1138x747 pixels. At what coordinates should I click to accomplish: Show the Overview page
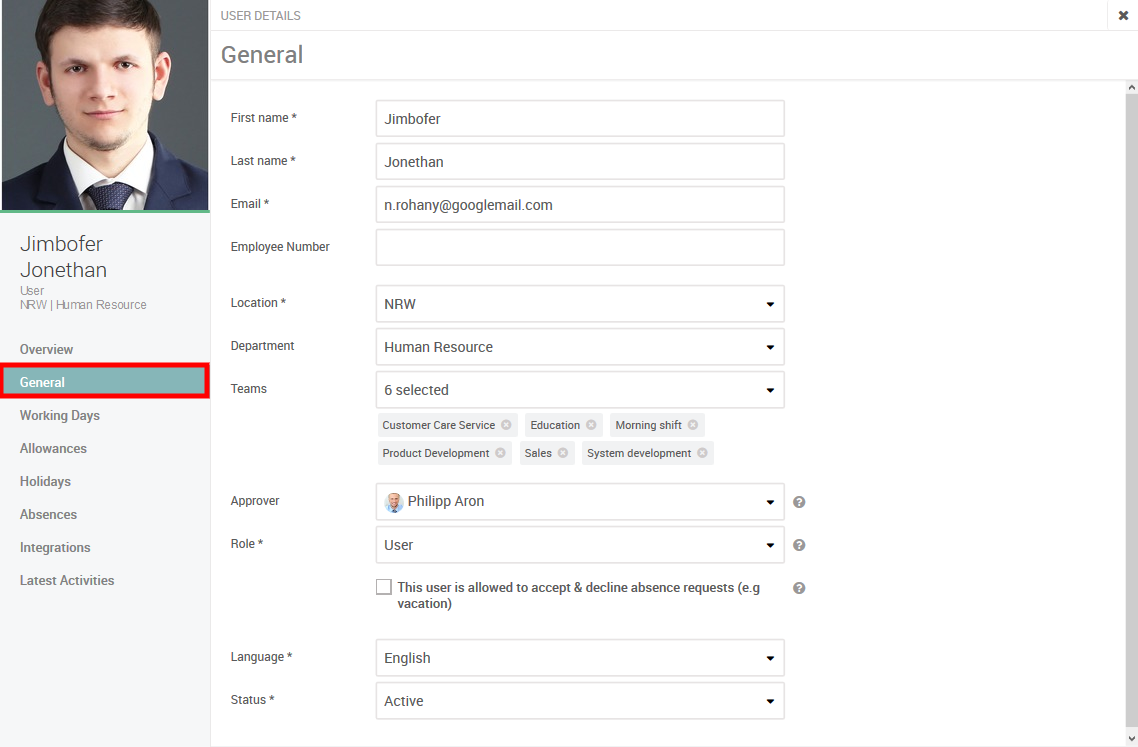click(x=46, y=349)
